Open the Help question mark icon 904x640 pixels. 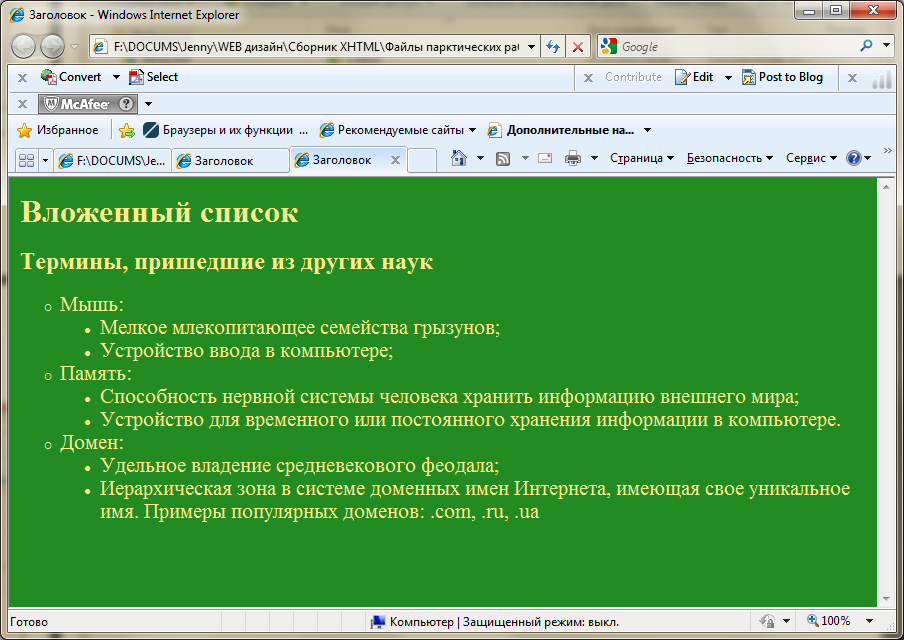pyautogui.click(x=853, y=158)
